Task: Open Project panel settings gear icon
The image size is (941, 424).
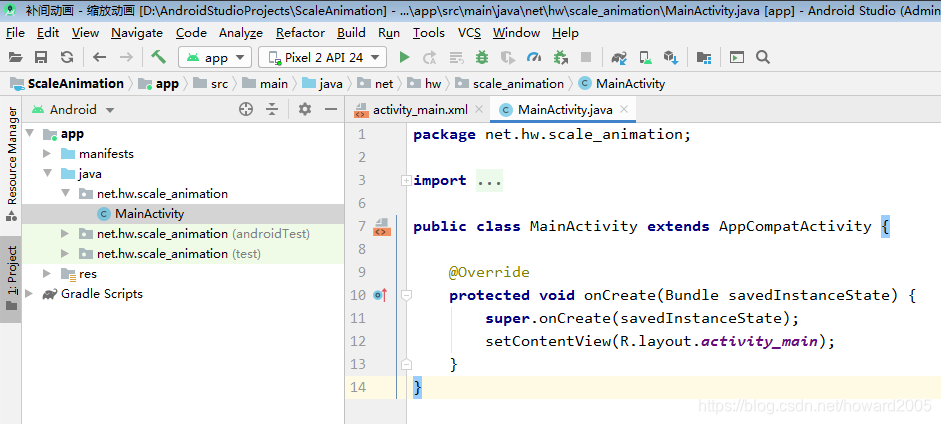Action: coord(305,109)
